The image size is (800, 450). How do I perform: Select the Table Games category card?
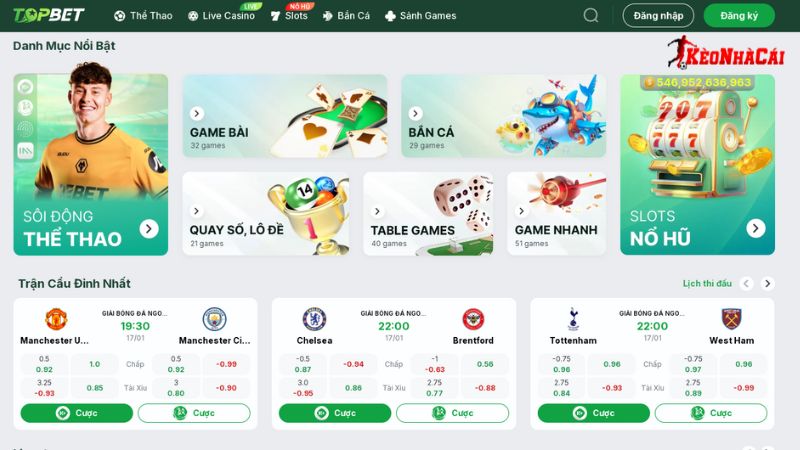428,213
